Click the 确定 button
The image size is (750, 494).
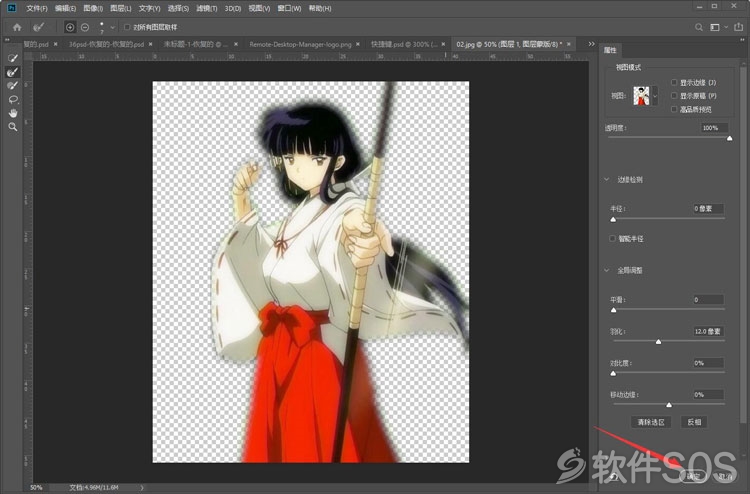(x=693, y=476)
